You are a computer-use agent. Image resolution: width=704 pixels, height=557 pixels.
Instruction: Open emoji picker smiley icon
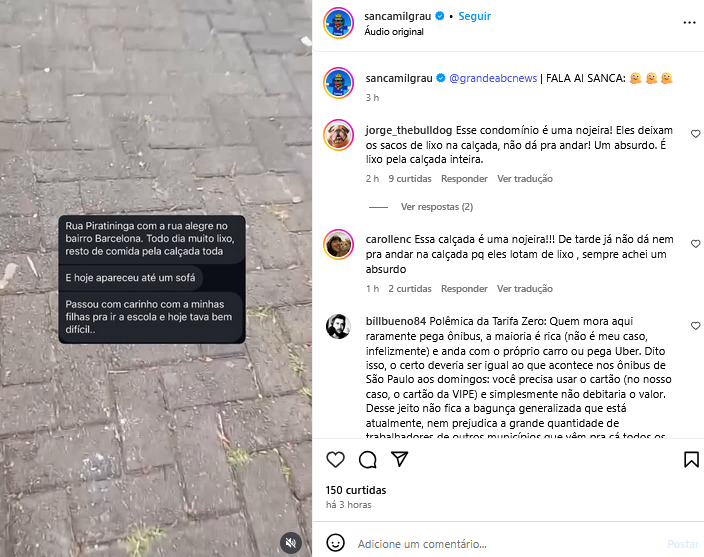click(x=335, y=543)
